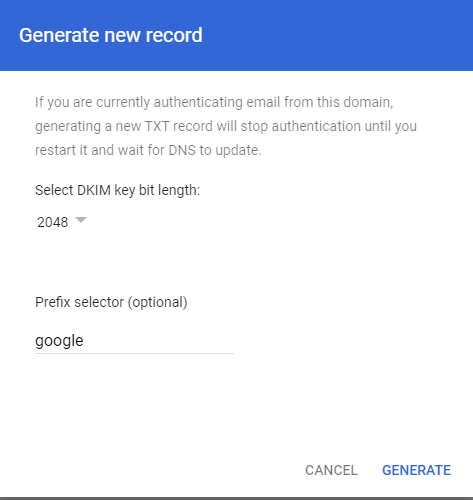
Task: Click the line restart it and wait for DNS
Action: 148,150
